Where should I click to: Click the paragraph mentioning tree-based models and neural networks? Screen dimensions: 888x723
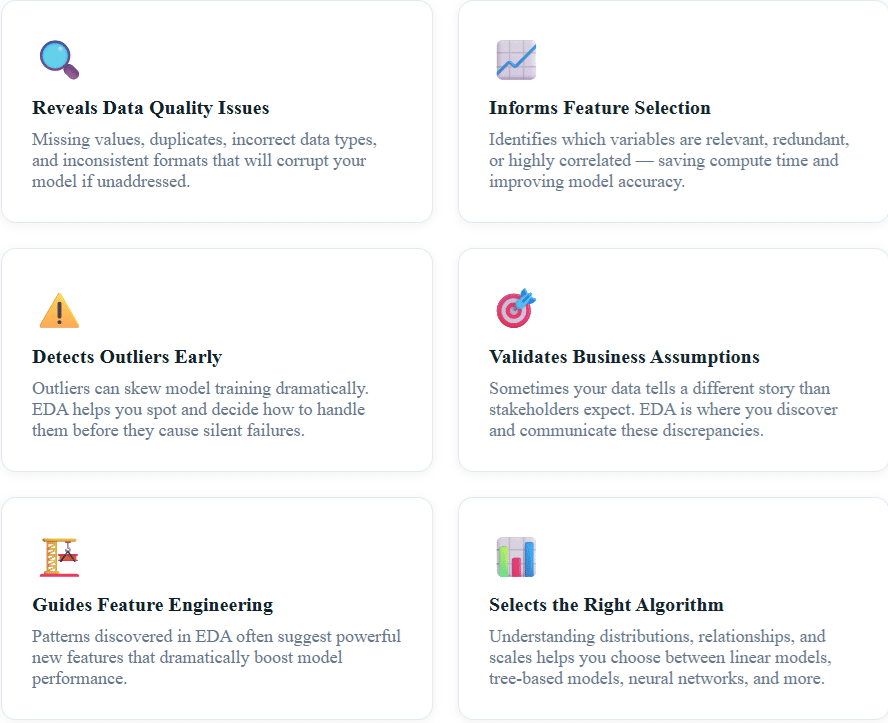[x=661, y=657]
